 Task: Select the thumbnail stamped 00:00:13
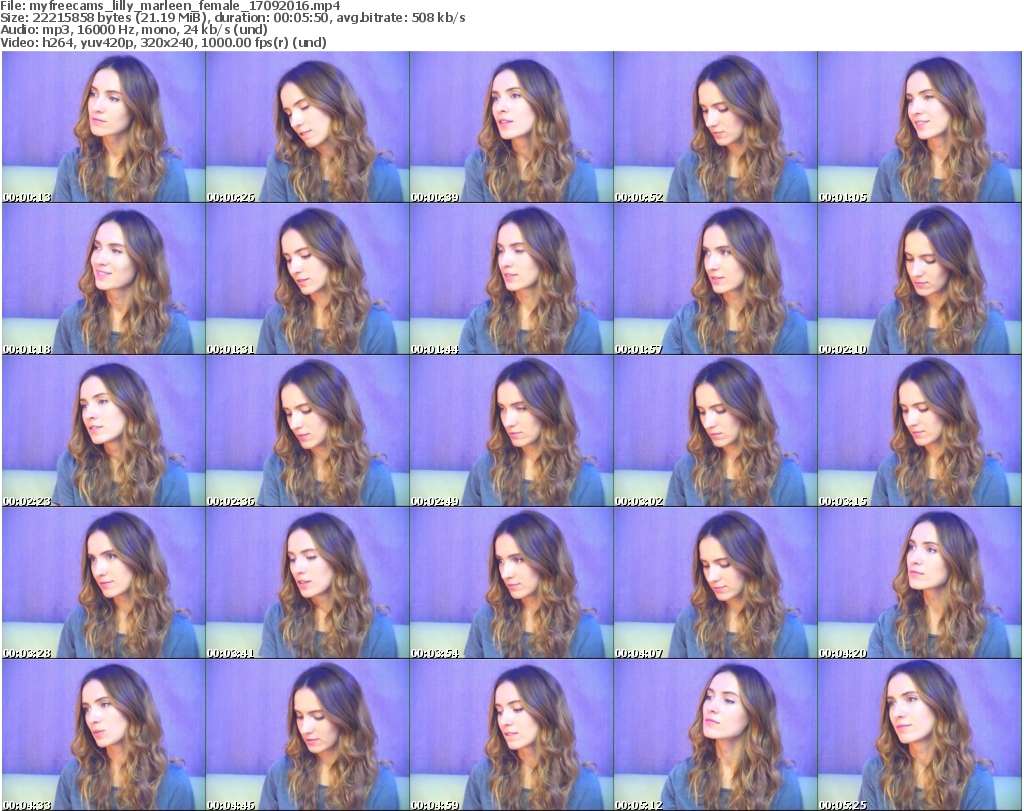pos(104,127)
